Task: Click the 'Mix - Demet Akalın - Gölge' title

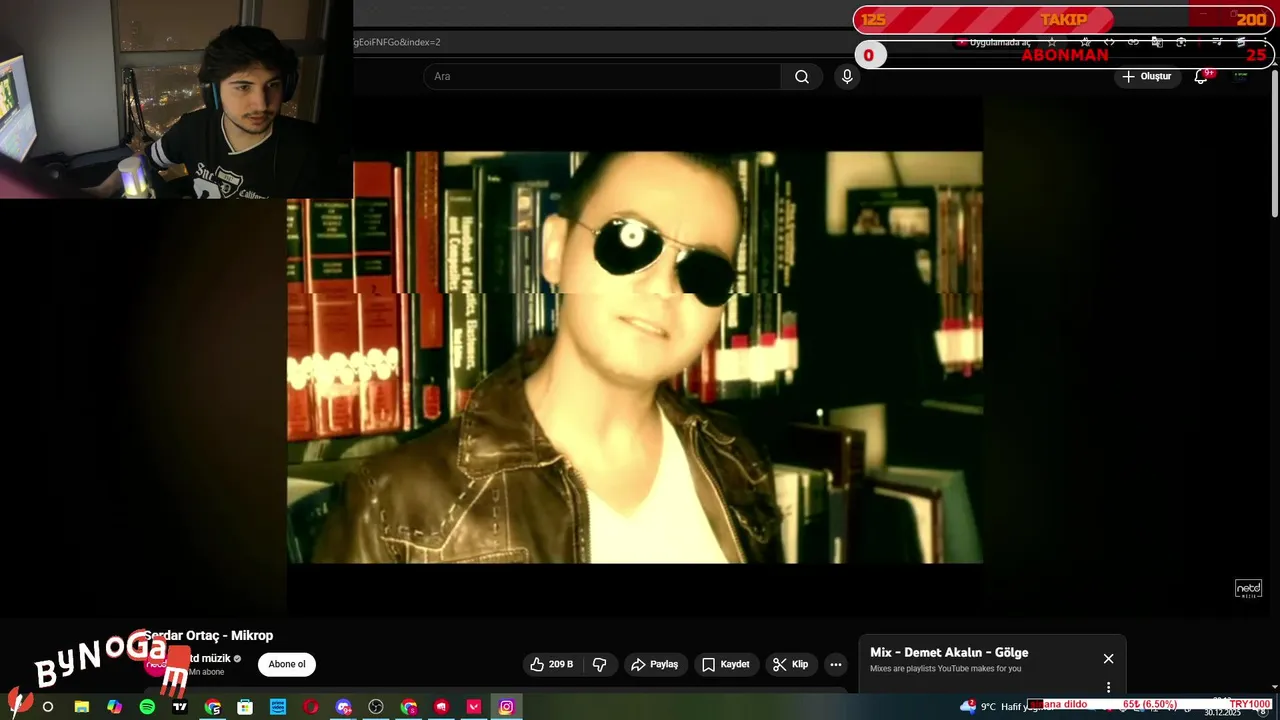Action: point(949,652)
